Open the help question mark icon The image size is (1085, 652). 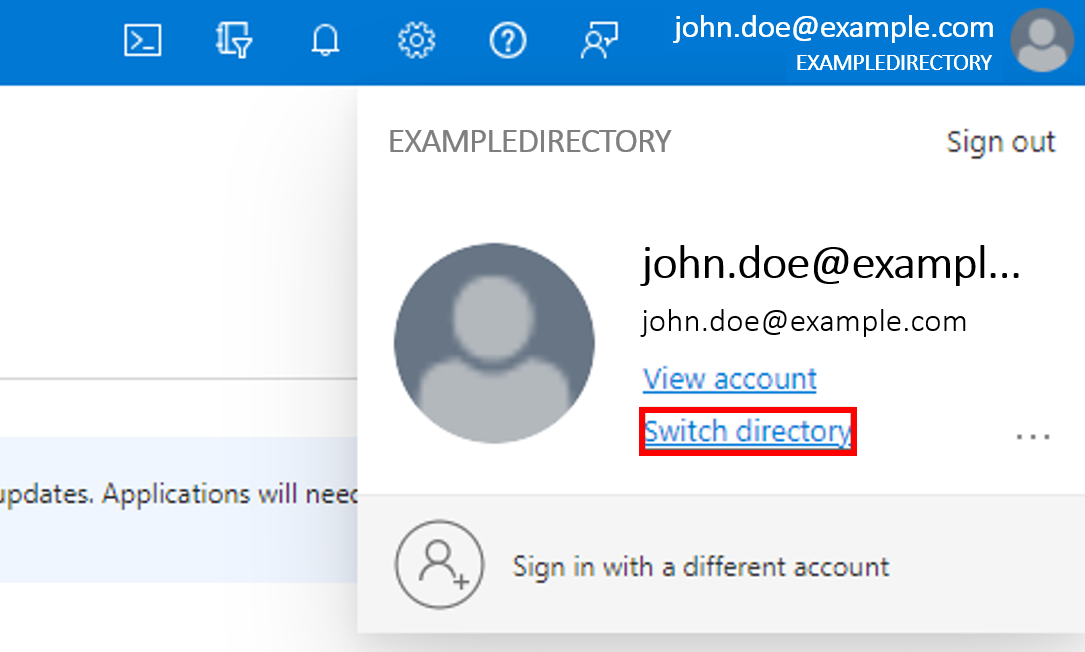508,40
